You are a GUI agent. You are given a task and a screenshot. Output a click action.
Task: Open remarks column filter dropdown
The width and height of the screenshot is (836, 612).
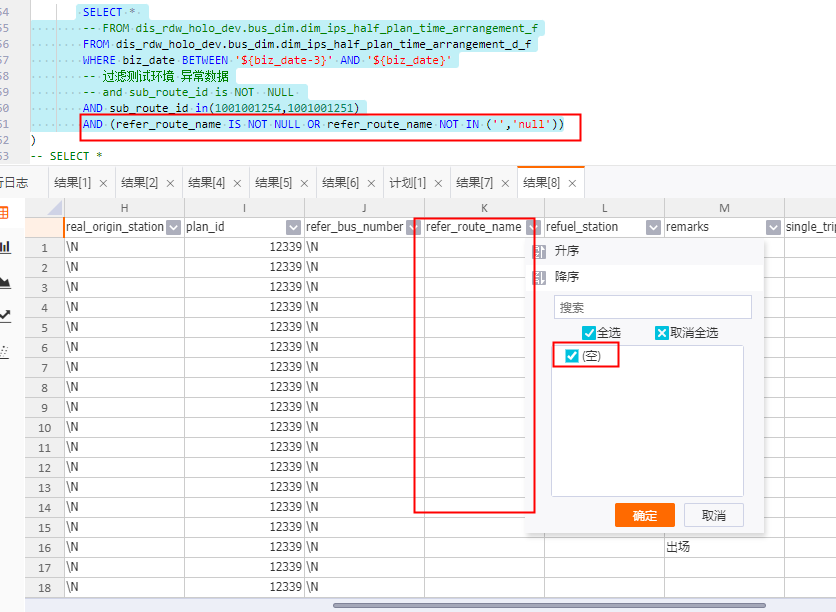(773, 228)
